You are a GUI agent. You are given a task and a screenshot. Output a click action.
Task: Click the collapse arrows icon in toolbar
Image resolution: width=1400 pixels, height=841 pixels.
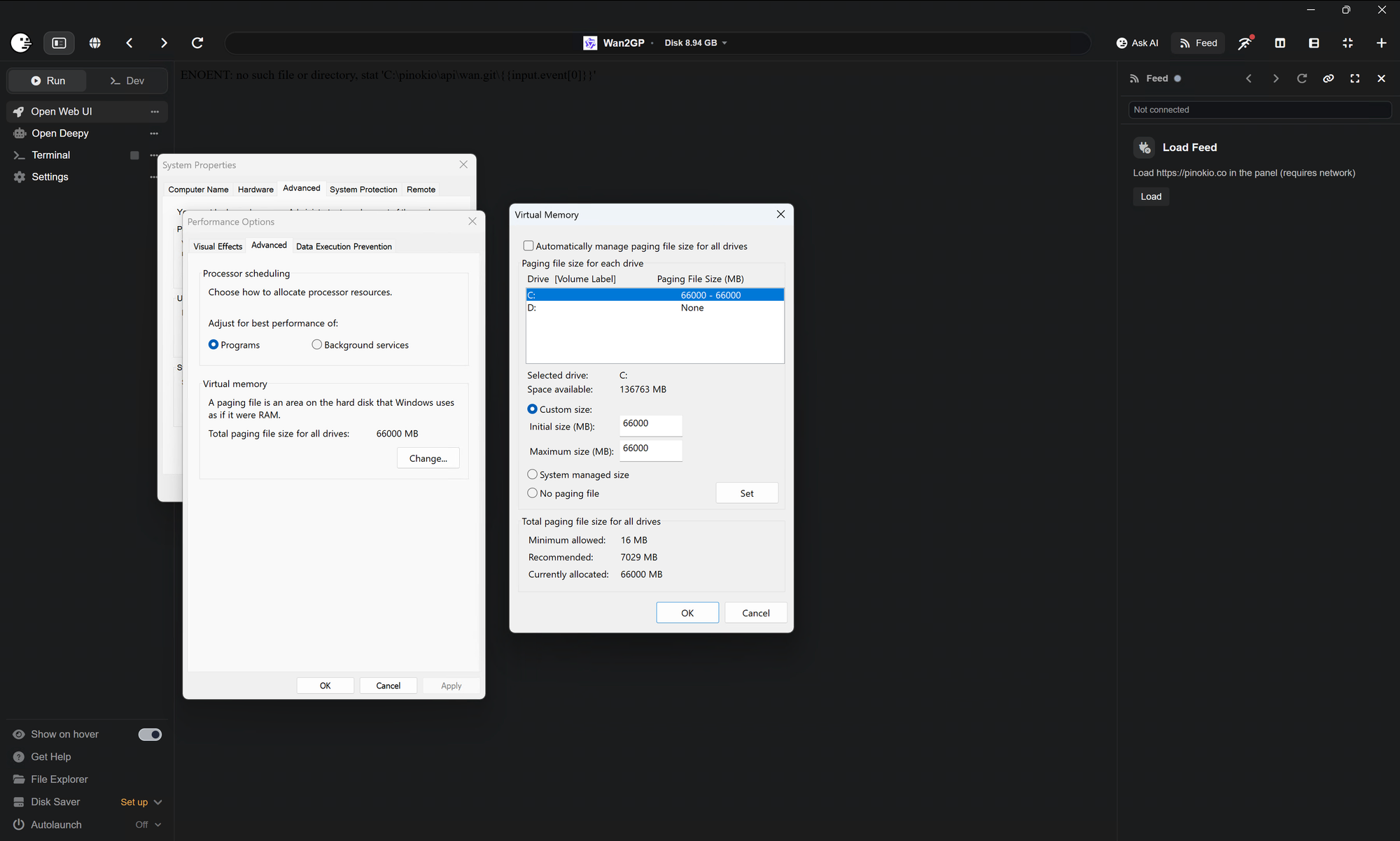[x=1347, y=43]
